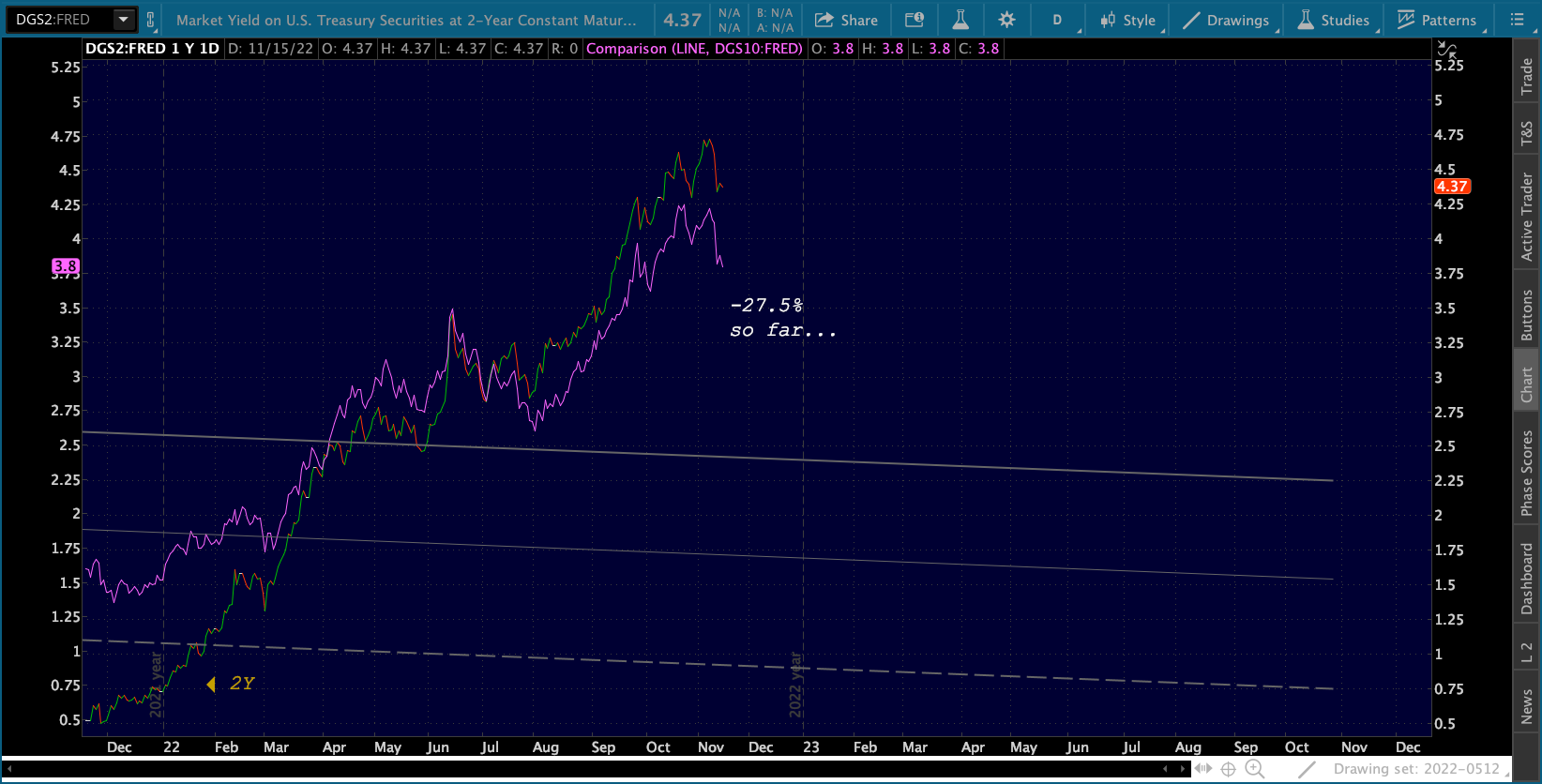
Task: Select the line drawing tool icon
Action: pyautogui.click(x=1307, y=769)
